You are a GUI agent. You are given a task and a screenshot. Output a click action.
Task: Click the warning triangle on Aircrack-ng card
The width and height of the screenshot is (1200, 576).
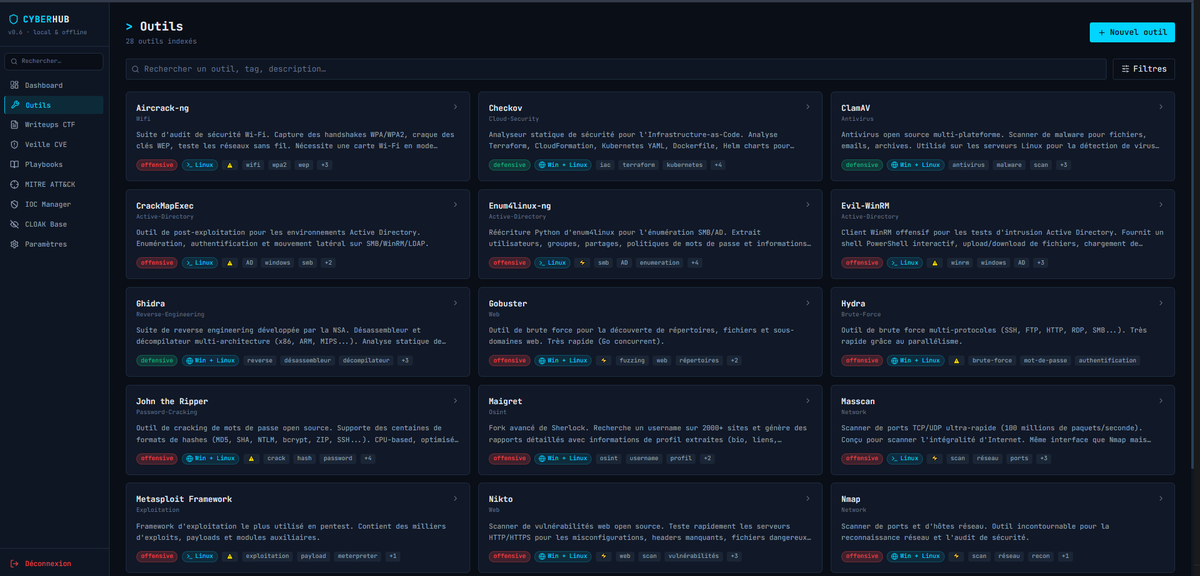(x=229, y=164)
